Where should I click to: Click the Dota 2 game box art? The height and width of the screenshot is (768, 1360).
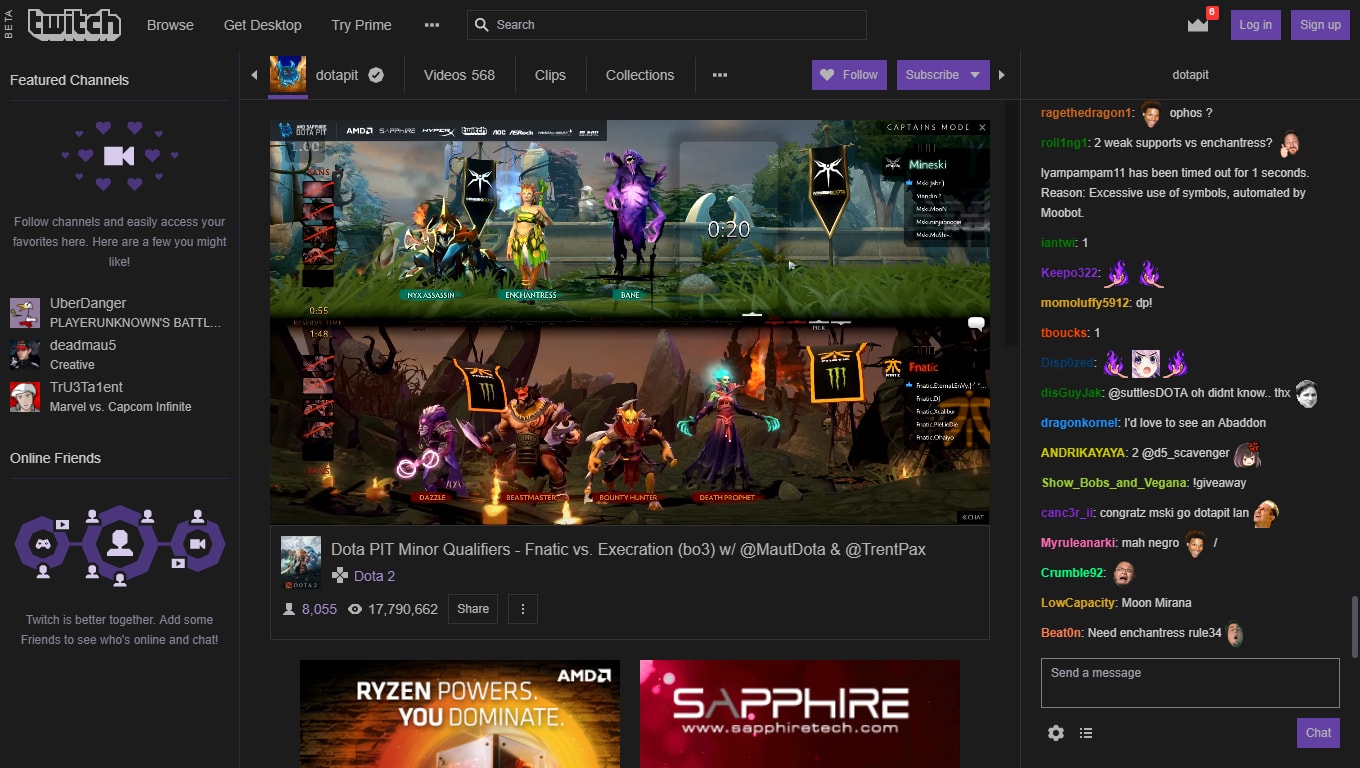pos(301,563)
